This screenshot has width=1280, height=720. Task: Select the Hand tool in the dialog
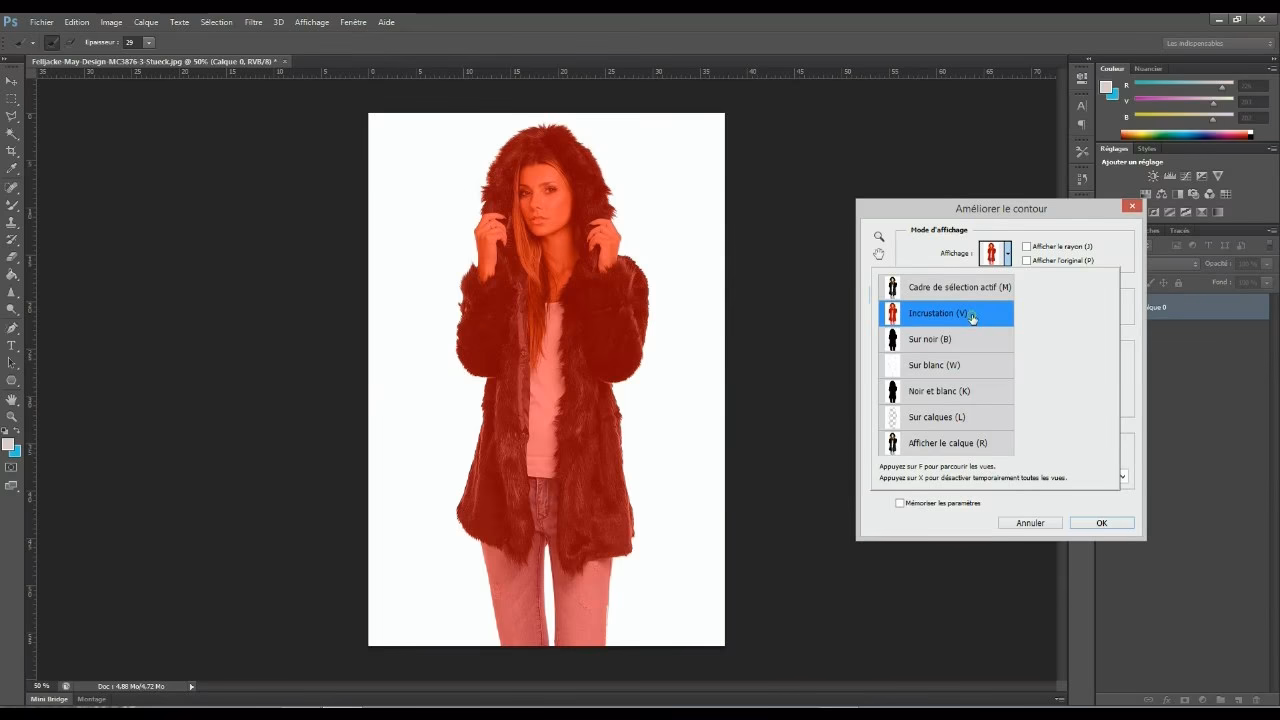pyautogui.click(x=879, y=254)
